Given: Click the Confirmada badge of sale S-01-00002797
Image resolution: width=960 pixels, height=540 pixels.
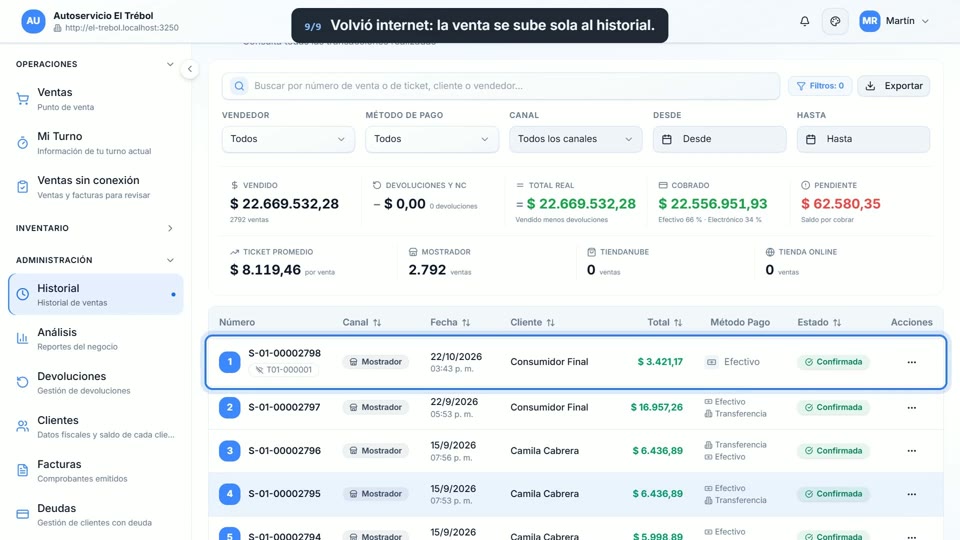Looking at the screenshot, I should pyautogui.click(x=833, y=407).
